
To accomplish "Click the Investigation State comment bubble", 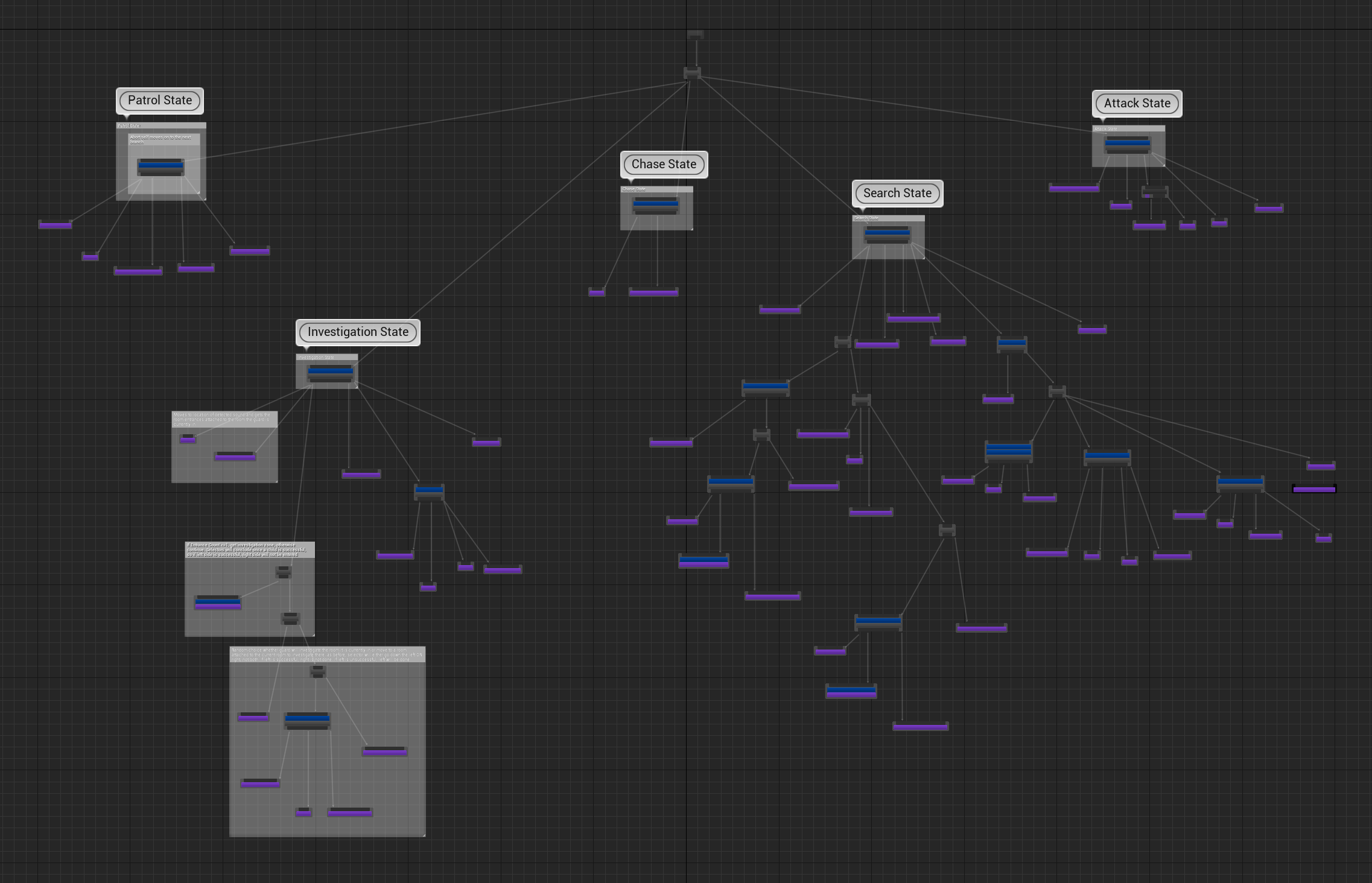I will [358, 332].
